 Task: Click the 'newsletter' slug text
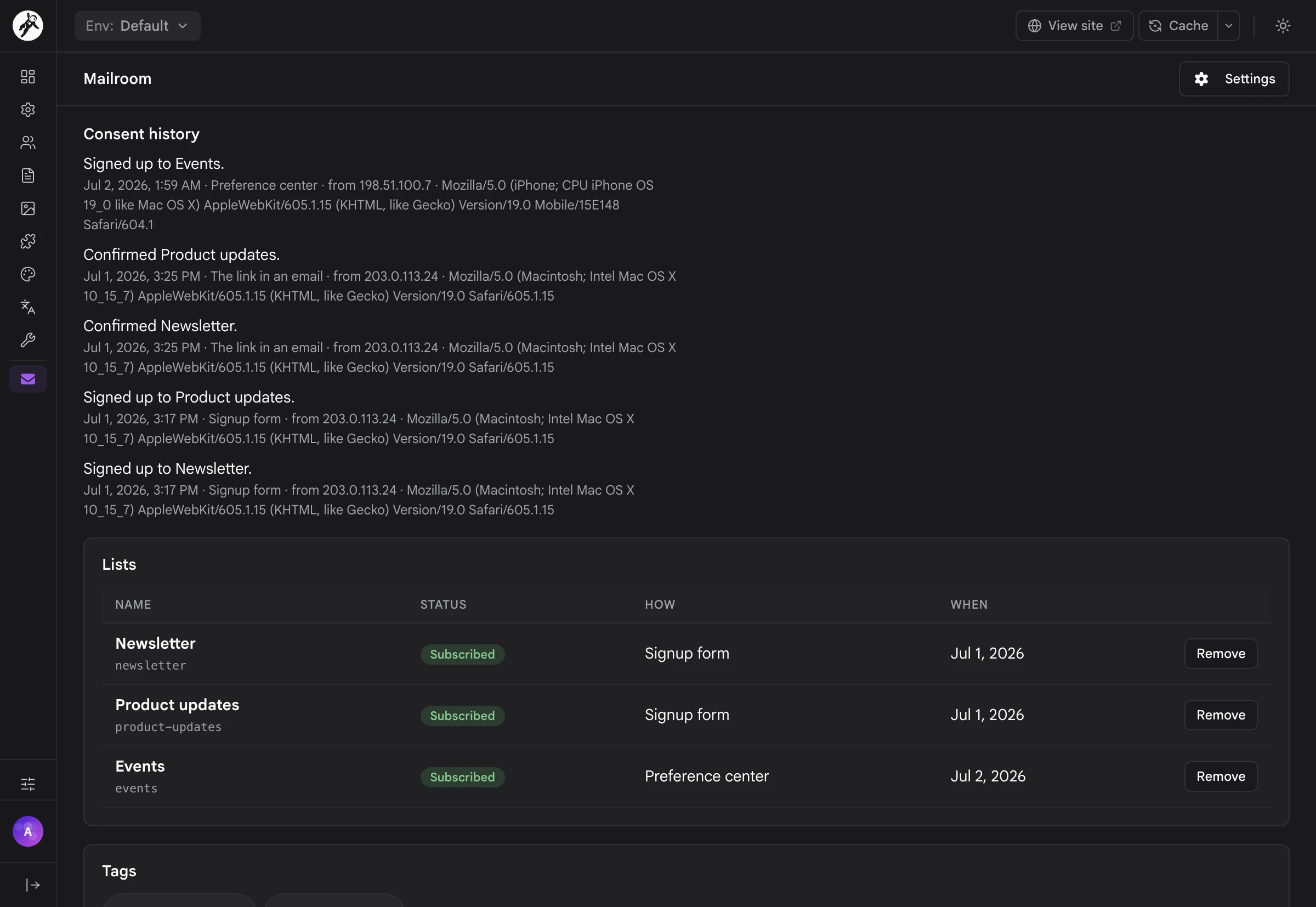coord(151,666)
